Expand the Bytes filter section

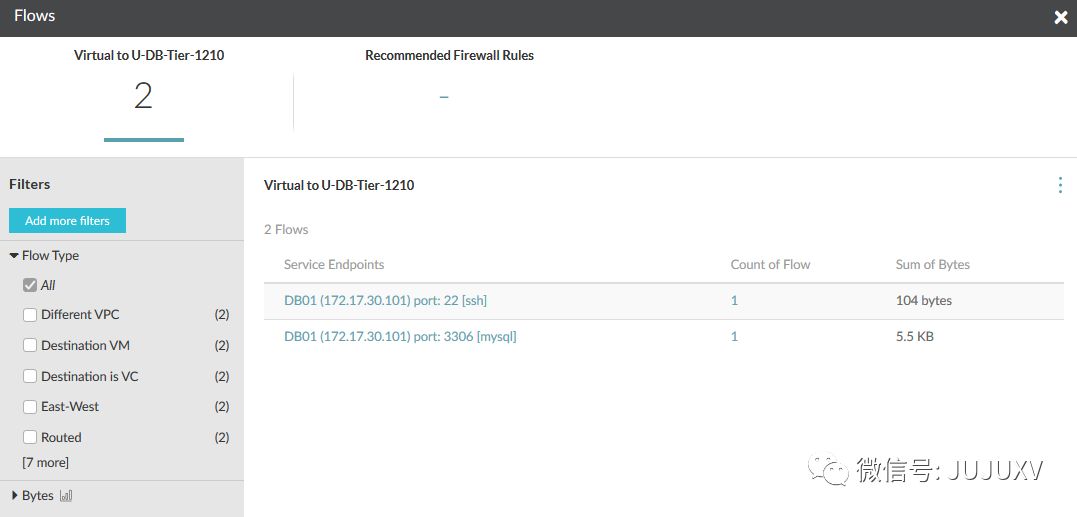click(x=14, y=496)
